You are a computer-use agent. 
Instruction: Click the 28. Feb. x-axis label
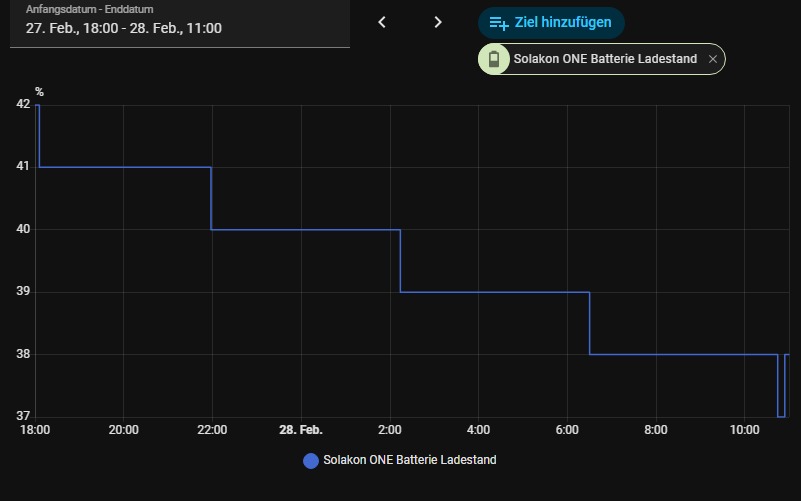click(300, 430)
